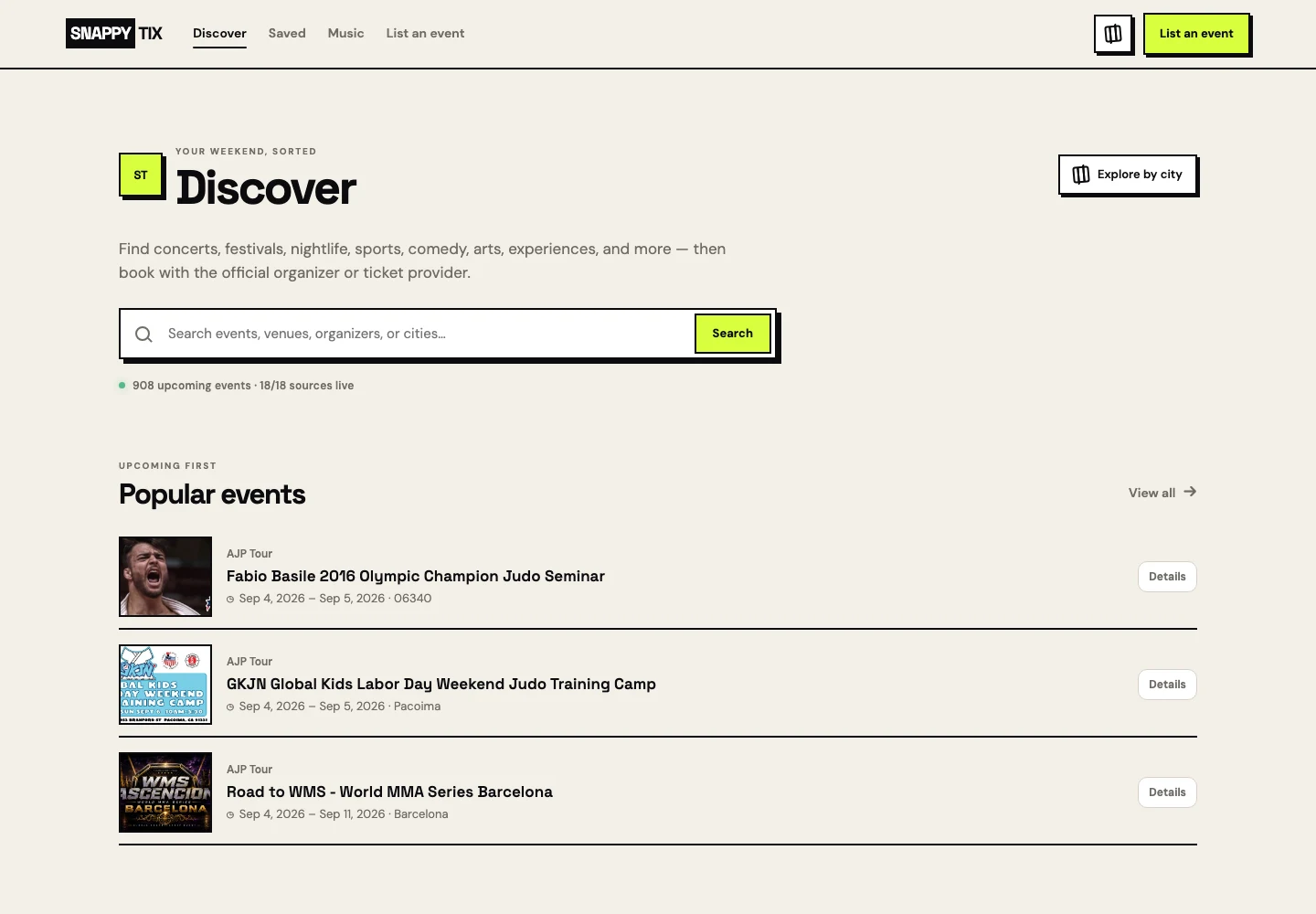Image resolution: width=1316 pixels, height=914 pixels.
Task: Click the Popular events heading
Action: tap(212, 494)
